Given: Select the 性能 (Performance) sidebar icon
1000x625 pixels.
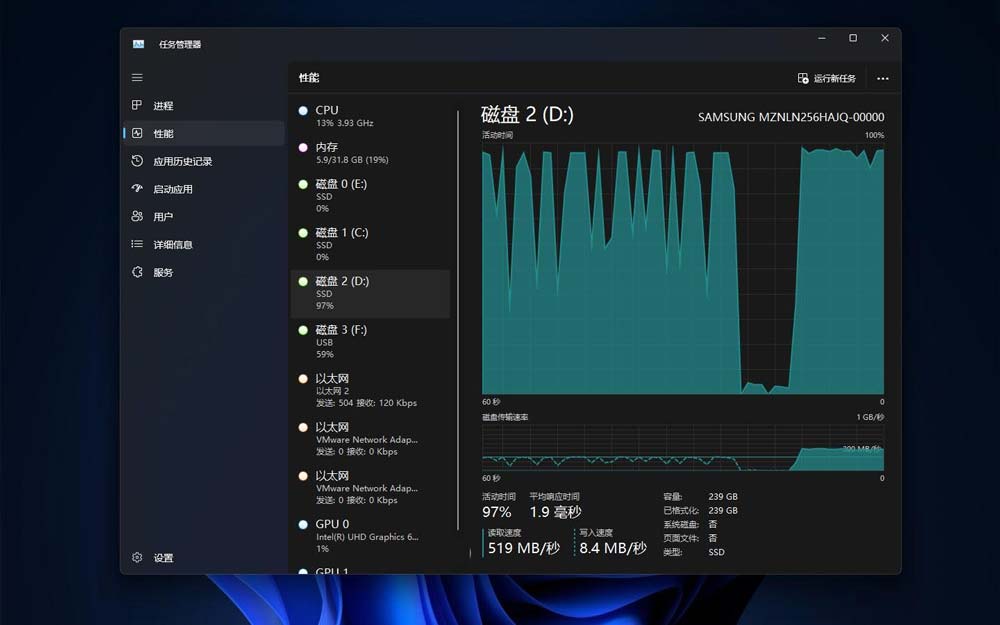Looking at the screenshot, I should click(137, 134).
